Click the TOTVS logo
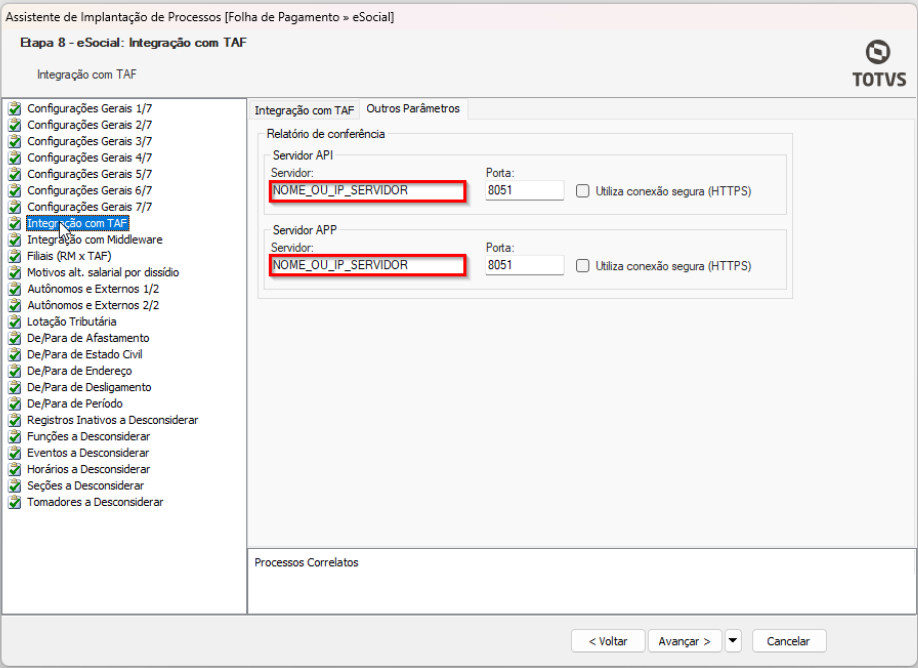This screenshot has width=918, height=668. click(x=879, y=64)
